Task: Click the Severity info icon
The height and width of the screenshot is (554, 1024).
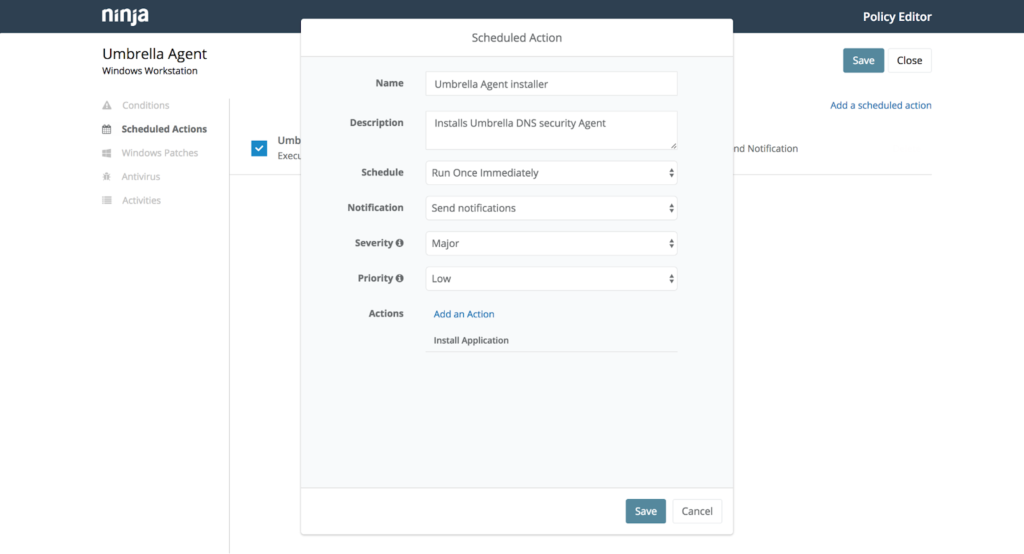Action: coord(400,243)
